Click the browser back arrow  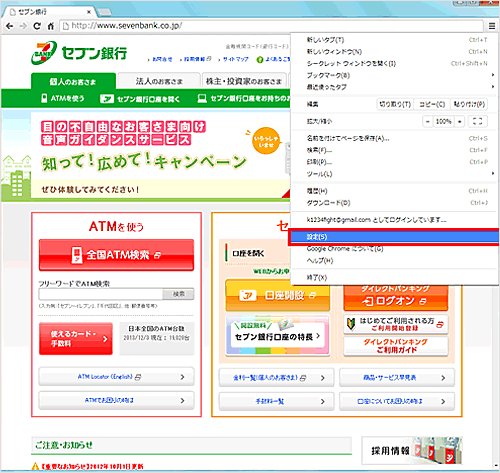[x=10, y=26]
